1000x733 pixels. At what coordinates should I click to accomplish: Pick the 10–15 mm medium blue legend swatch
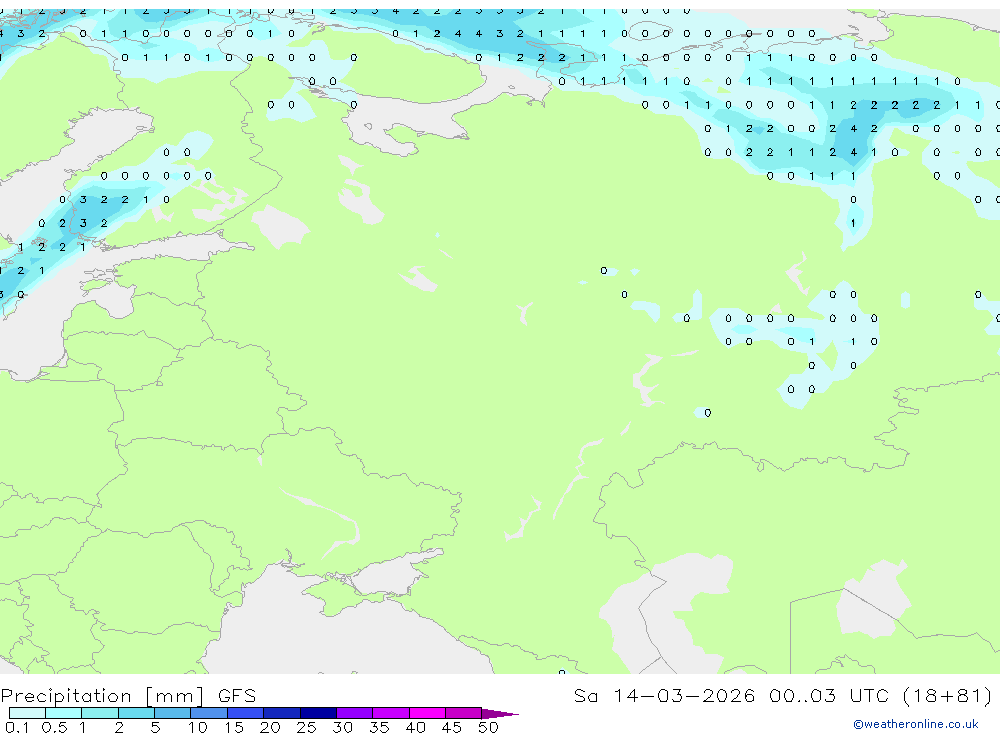tap(209, 713)
